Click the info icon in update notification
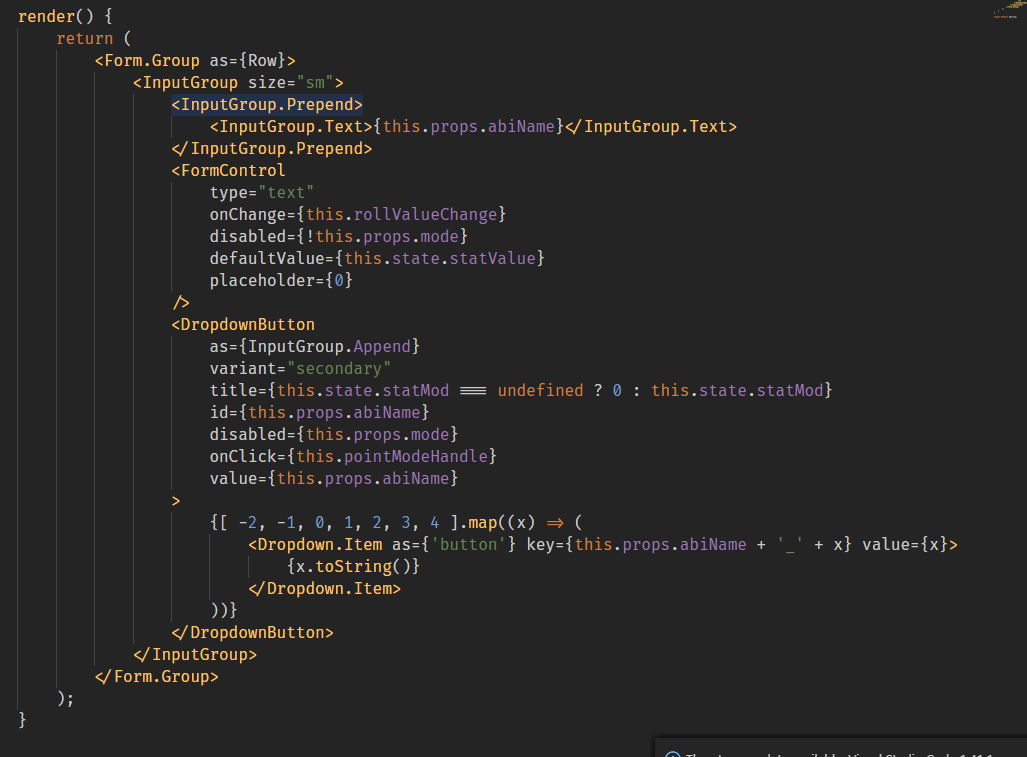1027x757 pixels. tap(673, 753)
